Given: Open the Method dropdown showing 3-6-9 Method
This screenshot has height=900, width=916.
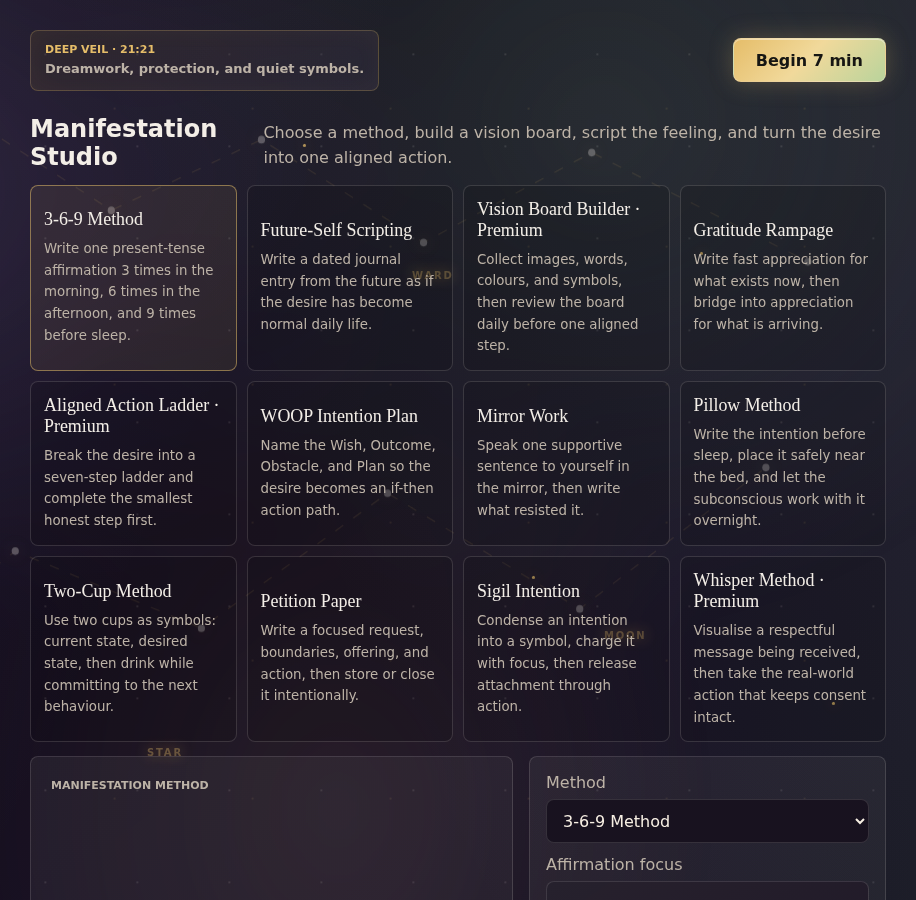Looking at the screenshot, I should 707,821.
